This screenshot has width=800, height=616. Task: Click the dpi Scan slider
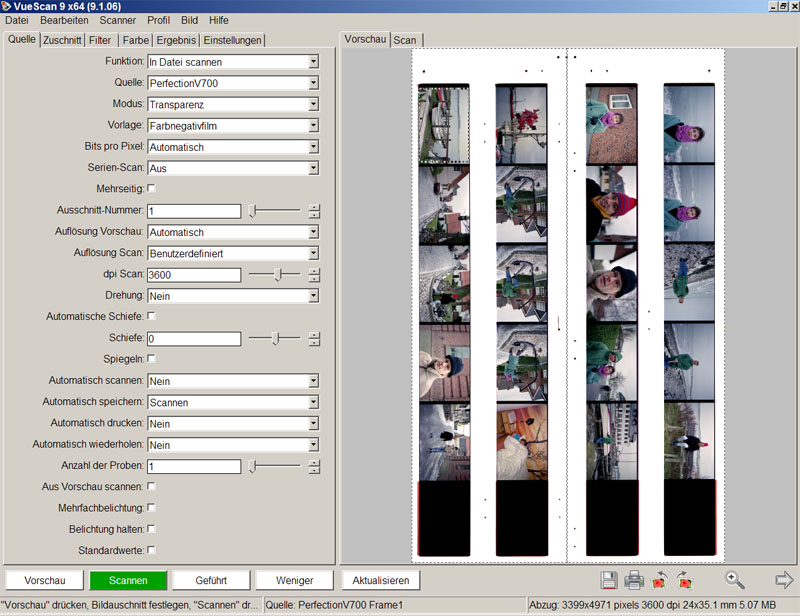point(275,275)
